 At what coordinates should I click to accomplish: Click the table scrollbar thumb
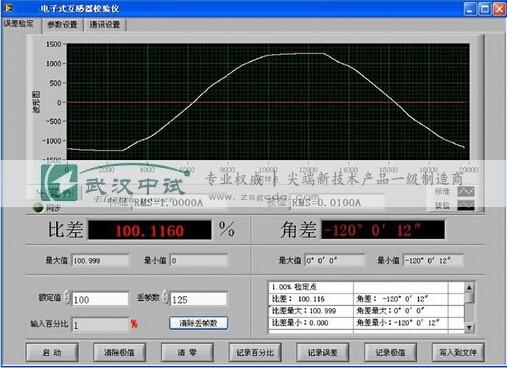[469, 297]
